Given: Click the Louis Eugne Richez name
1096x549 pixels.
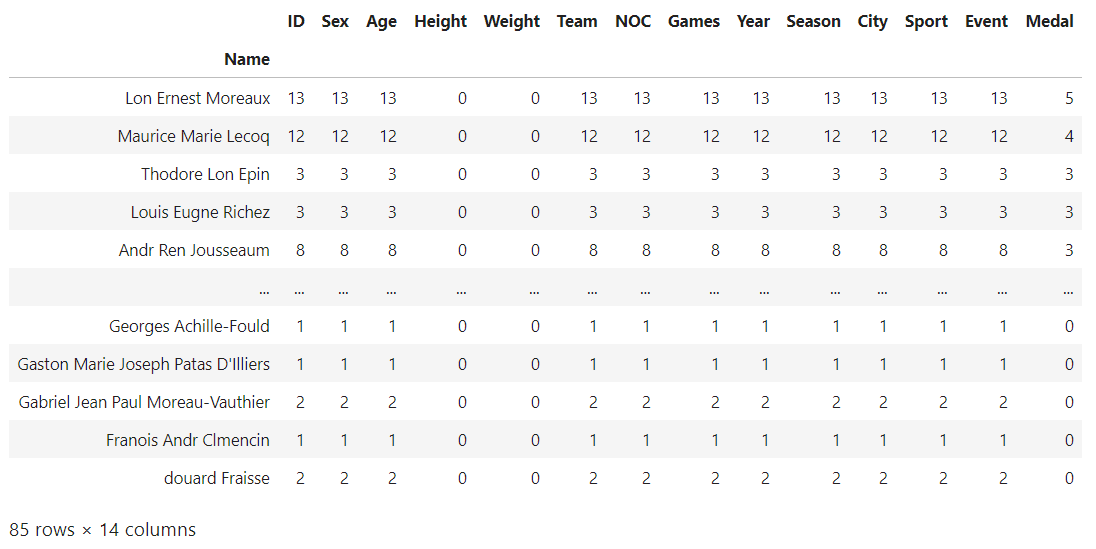Looking at the screenshot, I should (200, 212).
